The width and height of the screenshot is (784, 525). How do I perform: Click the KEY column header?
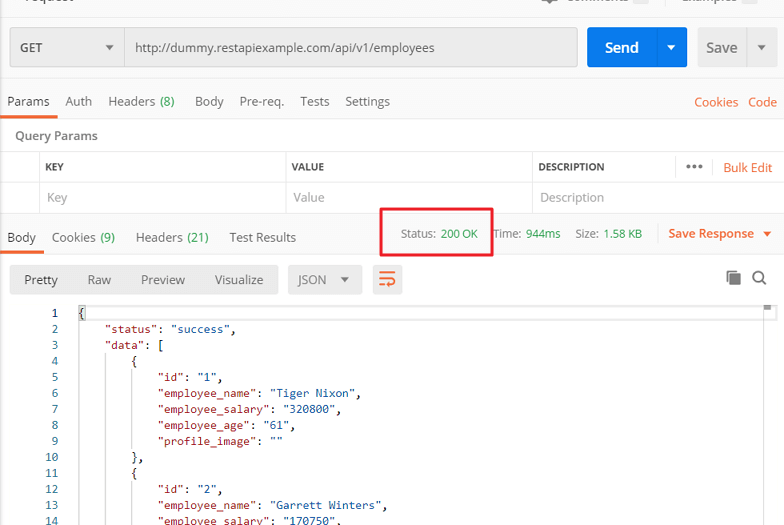click(54, 167)
